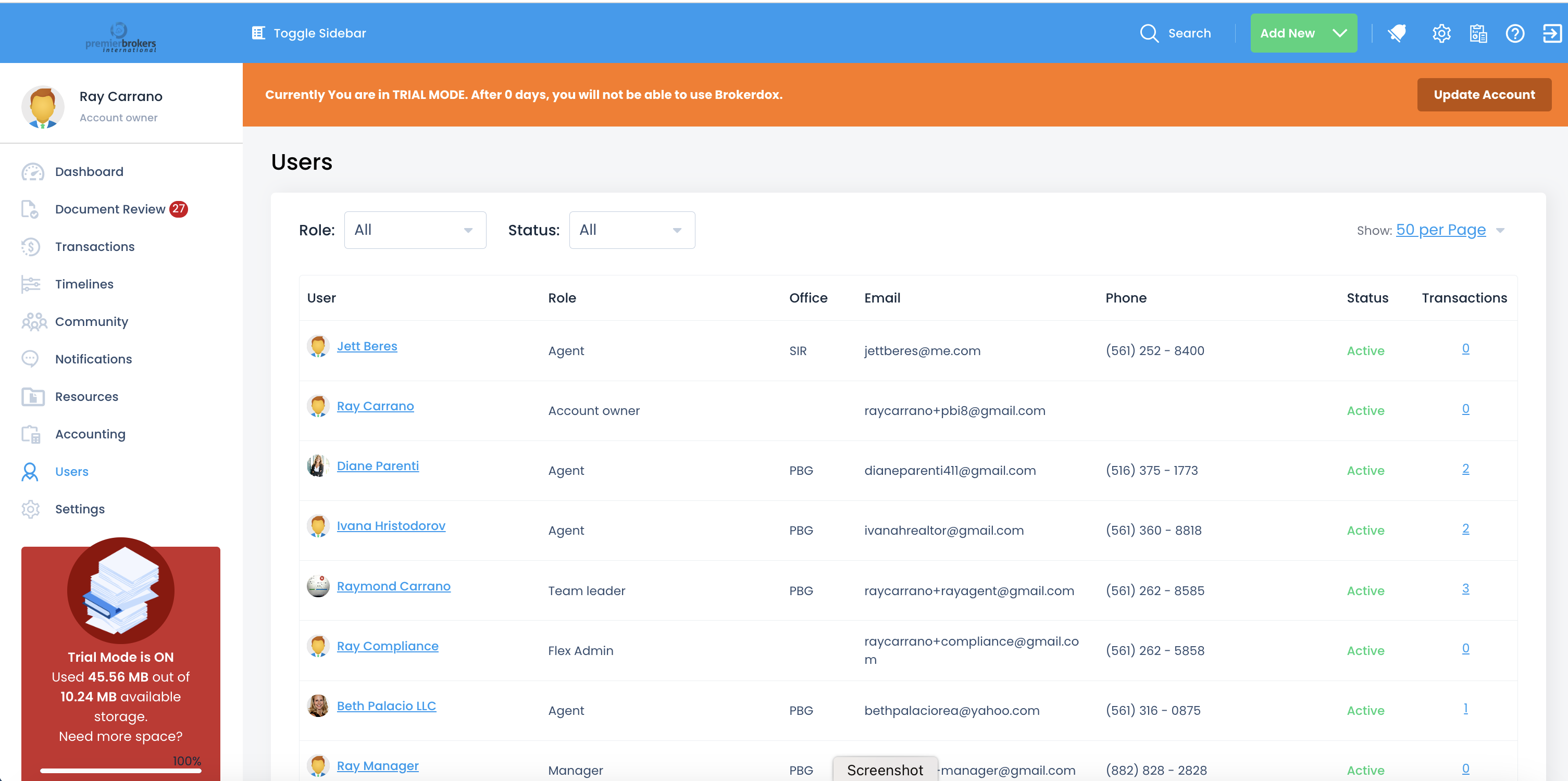Click the stacked papers Trial Mode illustration
The image size is (1568, 781).
(x=120, y=590)
